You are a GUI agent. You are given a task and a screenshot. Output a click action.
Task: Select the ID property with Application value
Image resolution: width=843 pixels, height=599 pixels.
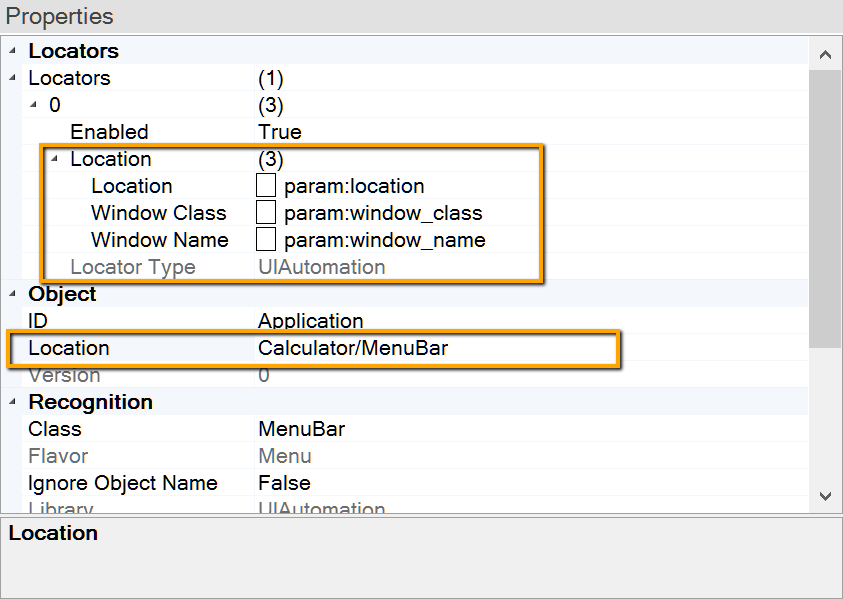pos(45,321)
